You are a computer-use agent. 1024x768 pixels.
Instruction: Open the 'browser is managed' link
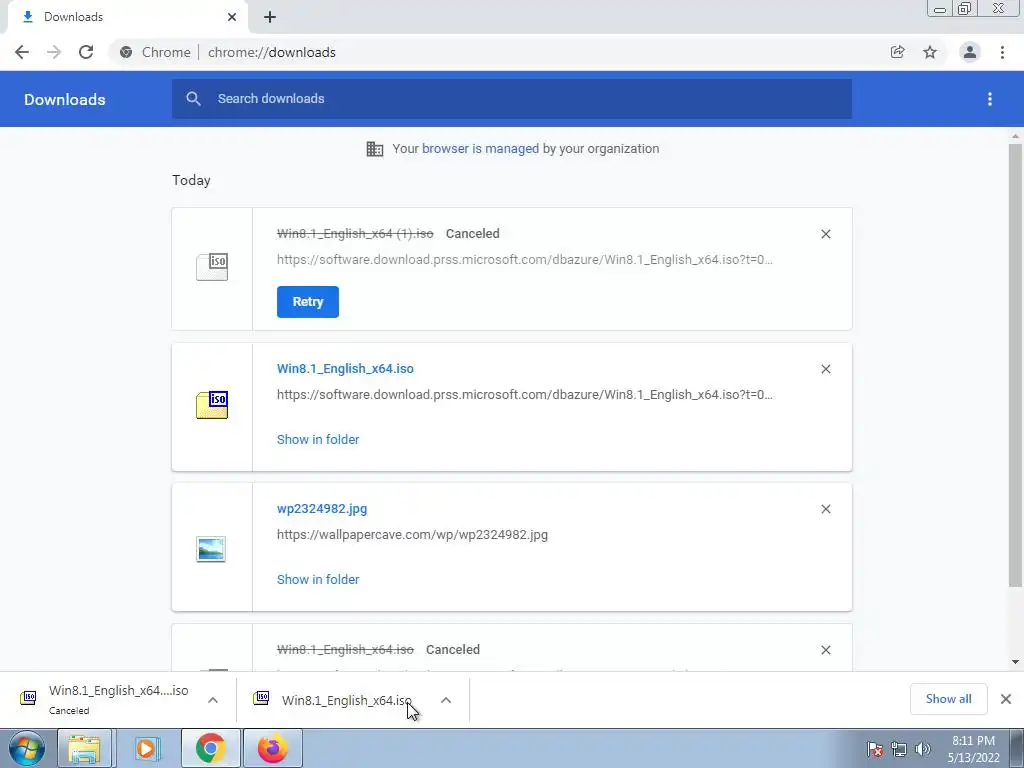(x=480, y=148)
